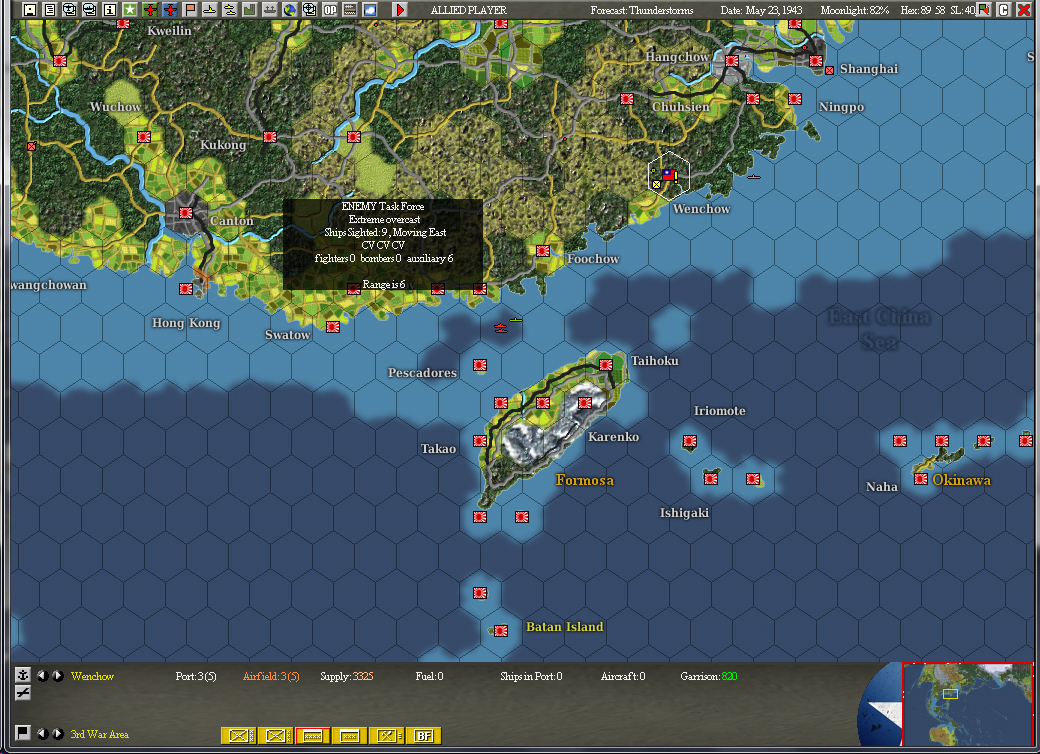Viewport: 1040px width, 754px height.
Task: Open the document list report icon
Action: 50,9
